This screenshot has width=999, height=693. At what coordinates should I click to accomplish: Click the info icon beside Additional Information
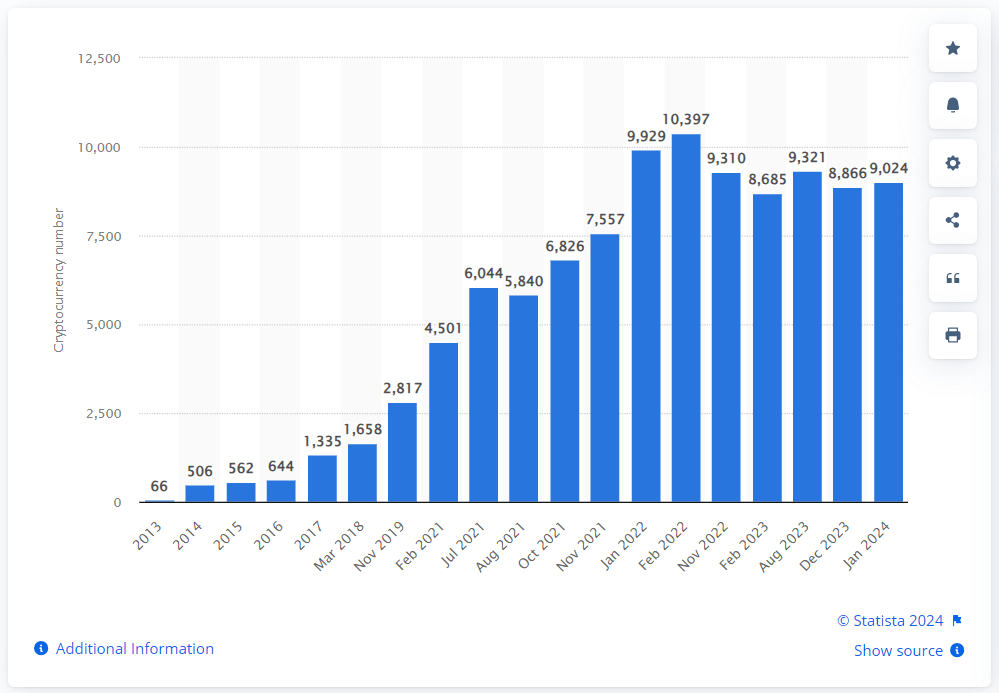pyautogui.click(x=41, y=649)
